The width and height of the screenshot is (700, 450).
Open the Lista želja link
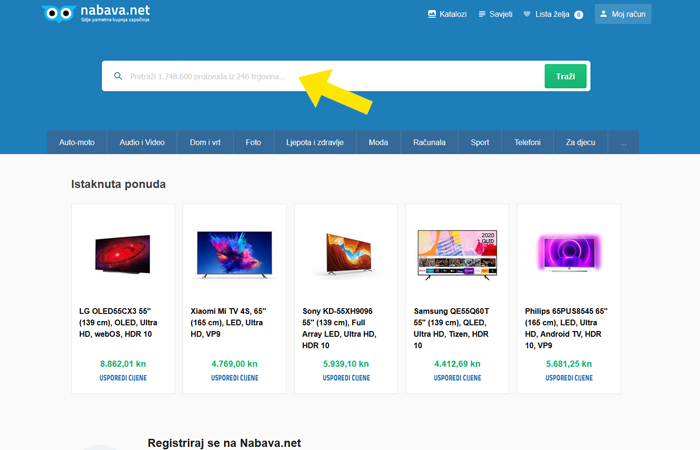coord(553,14)
